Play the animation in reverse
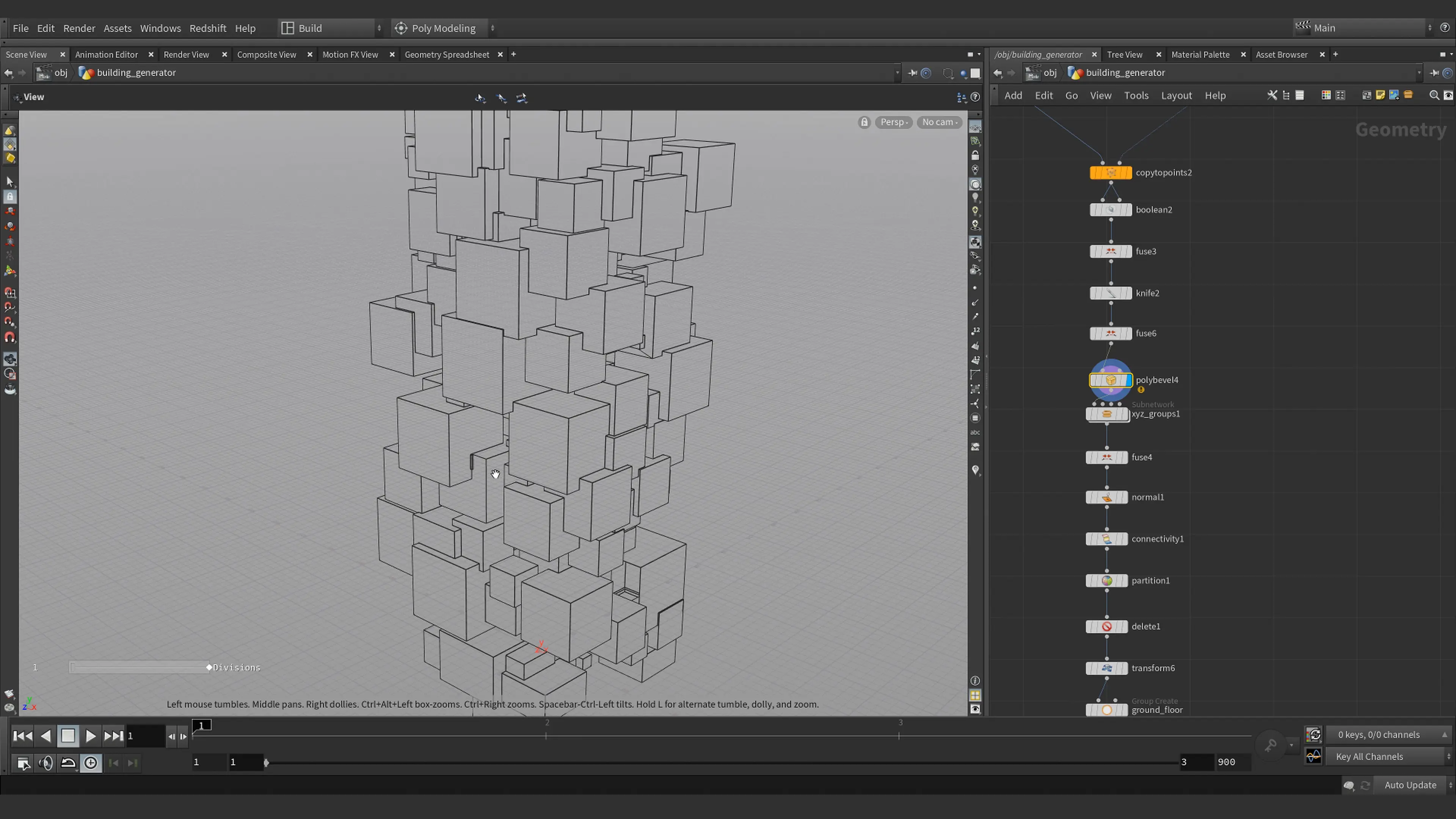This screenshot has height=819, width=1456. coord(46,736)
